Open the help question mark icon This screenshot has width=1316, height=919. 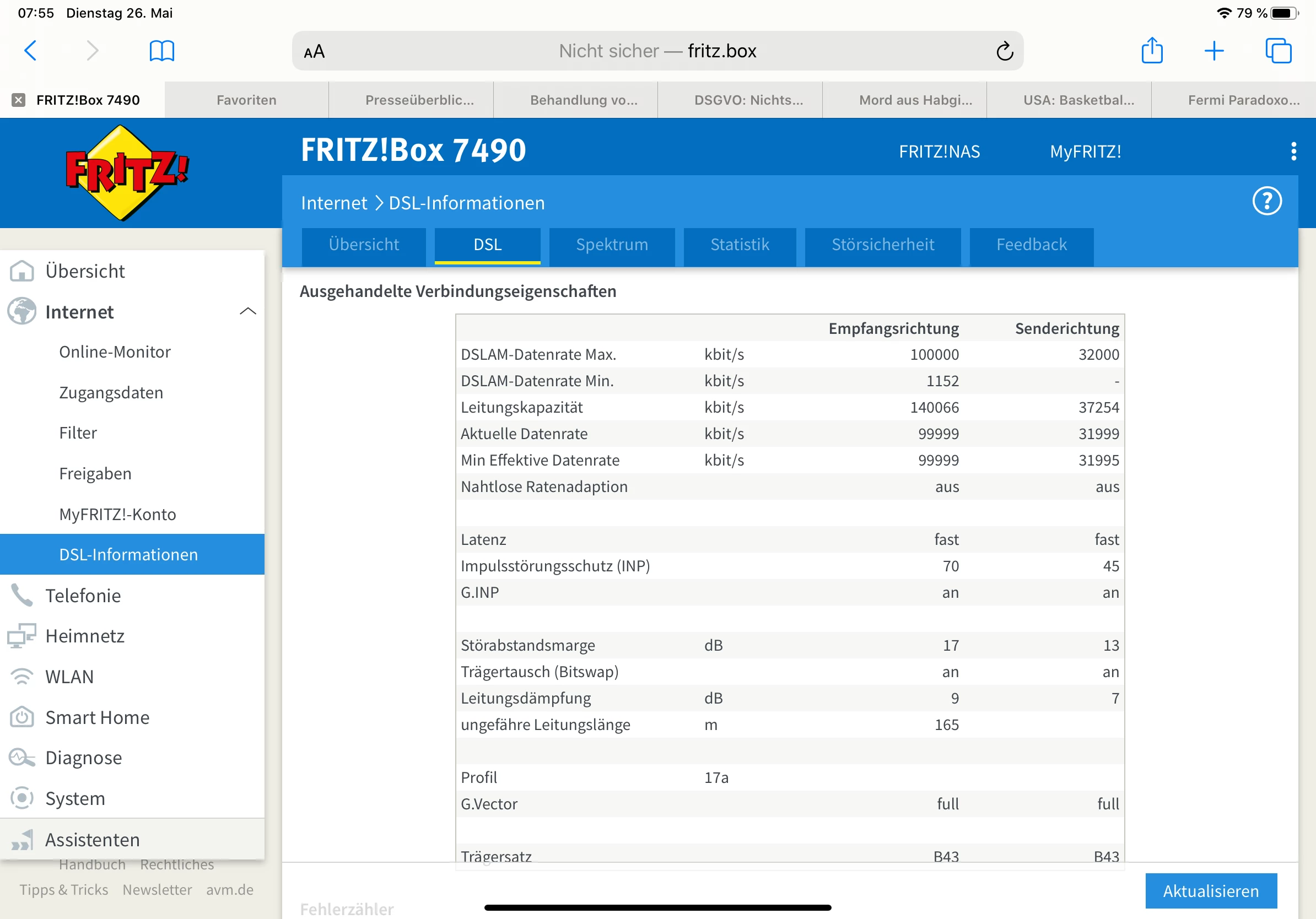1267,201
